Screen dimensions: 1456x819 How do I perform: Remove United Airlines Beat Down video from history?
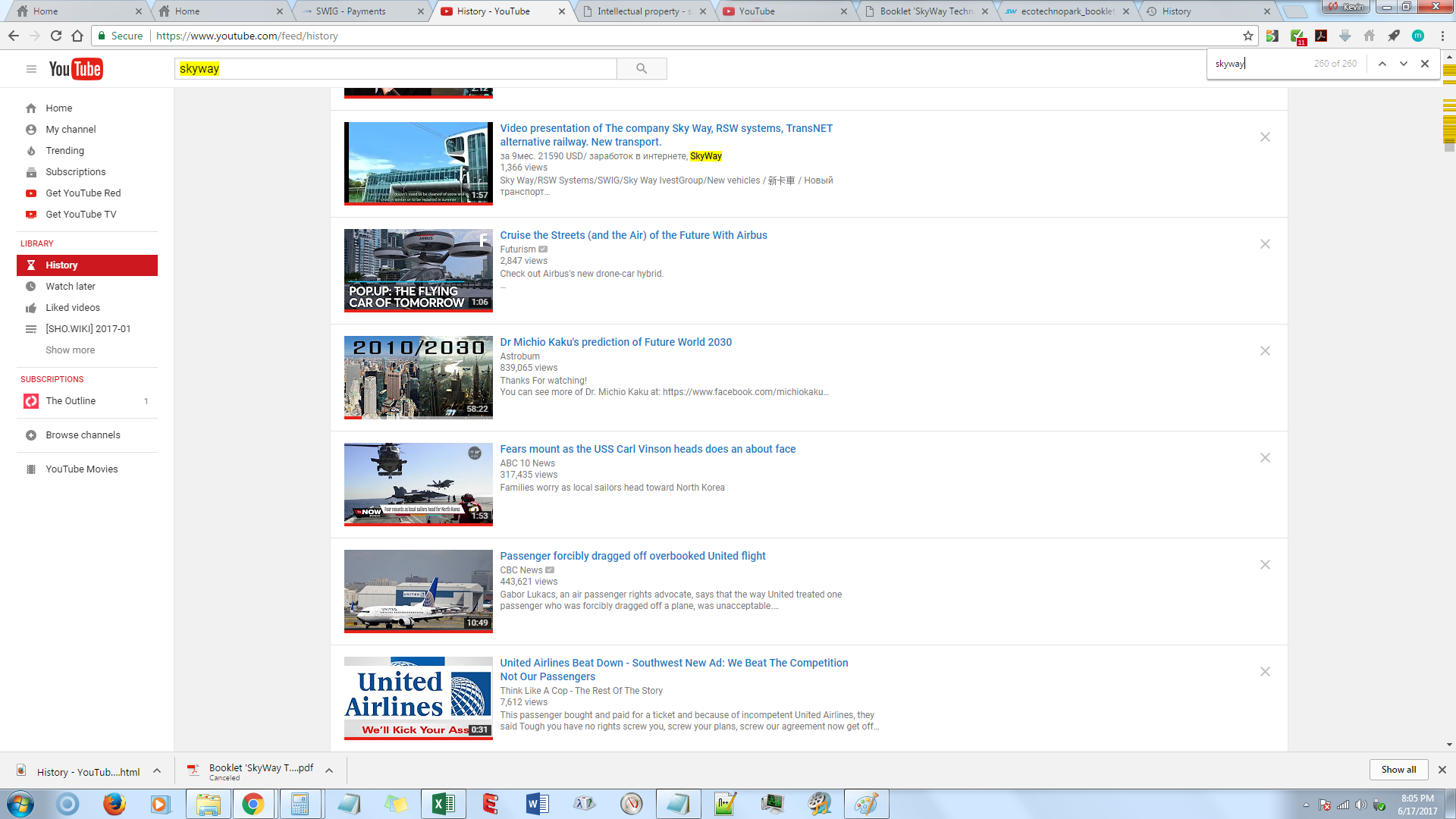click(1265, 672)
